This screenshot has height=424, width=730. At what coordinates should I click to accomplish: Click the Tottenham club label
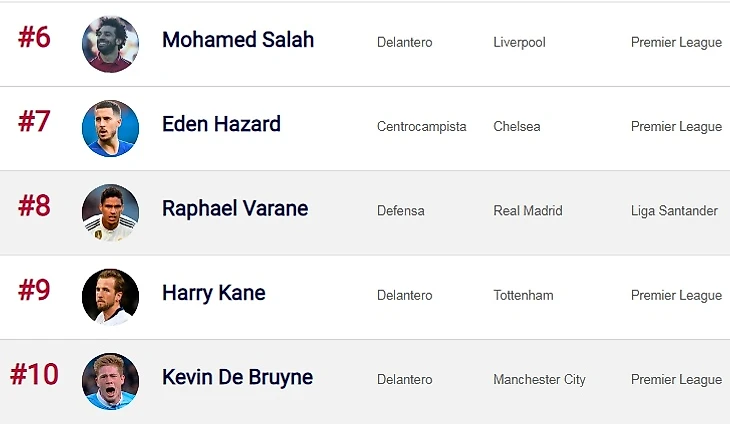click(x=523, y=296)
